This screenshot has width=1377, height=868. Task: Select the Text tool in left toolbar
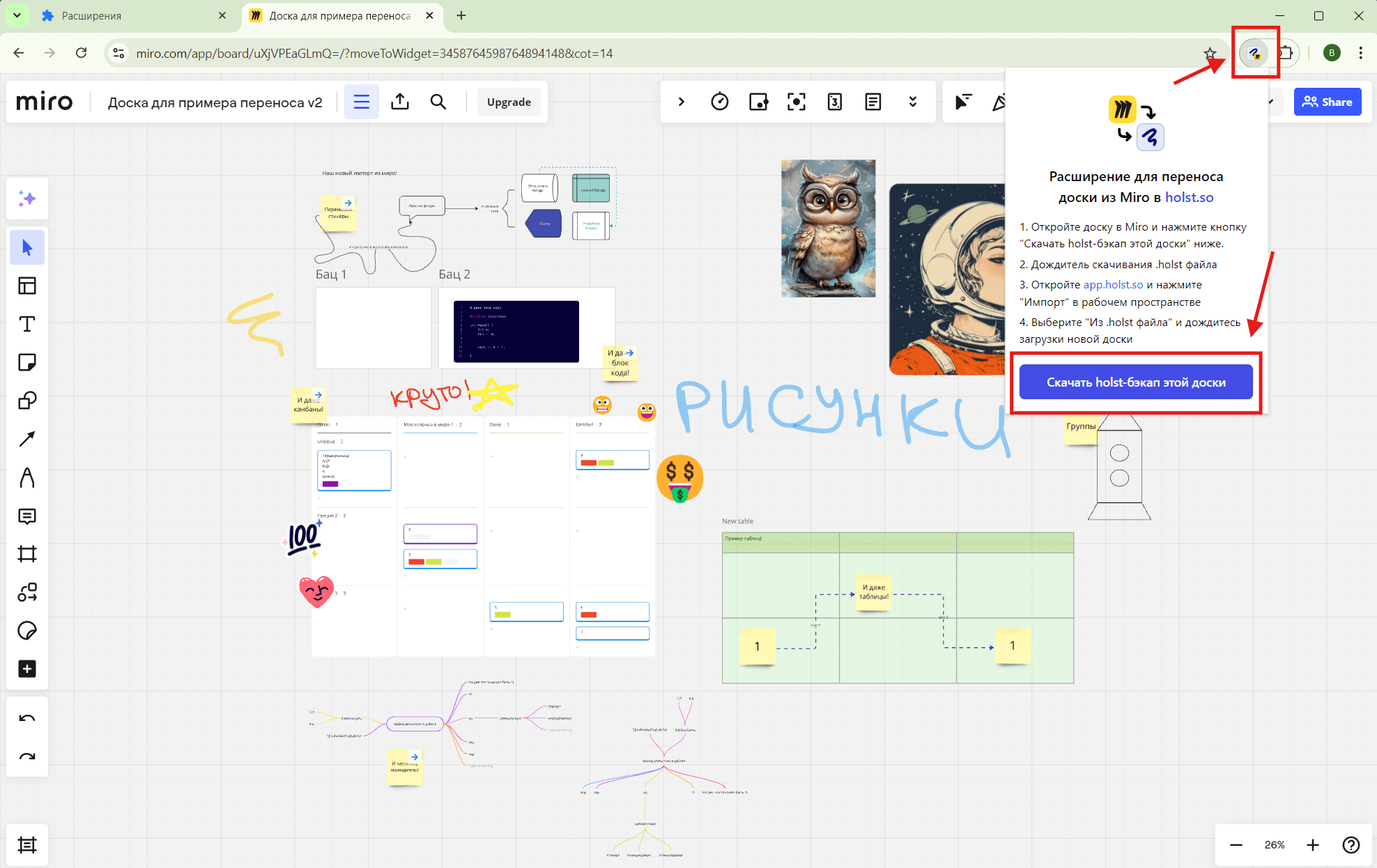27,324
